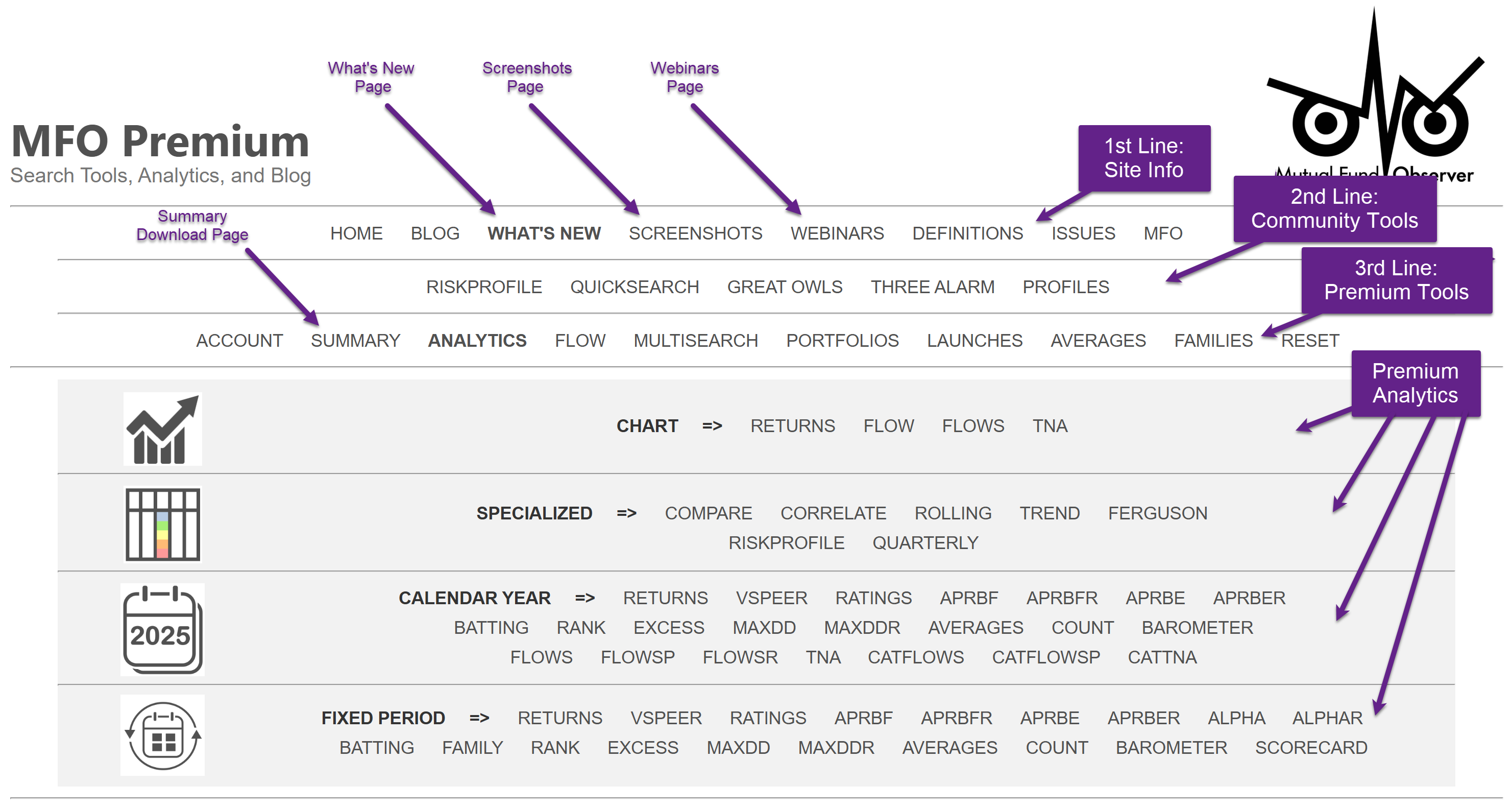Click the fixed period rotating calendar icon
This screenshot has width=1512, height=808.
[163, 735]
